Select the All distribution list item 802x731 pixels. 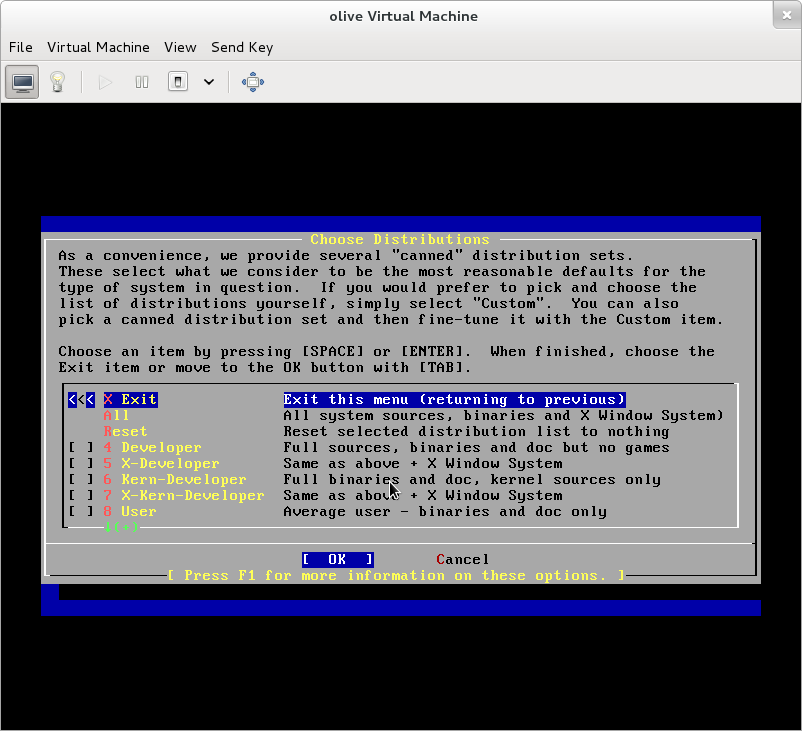coord(116,416)
